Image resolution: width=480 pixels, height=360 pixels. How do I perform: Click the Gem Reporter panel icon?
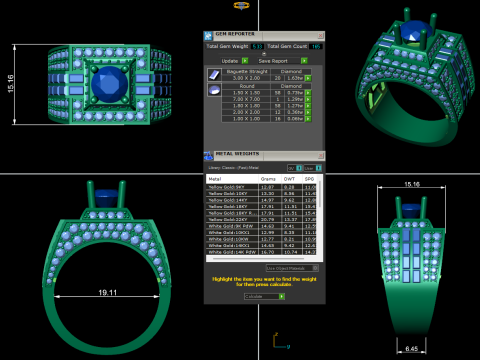pyautogui.click(x=208, y=36)
